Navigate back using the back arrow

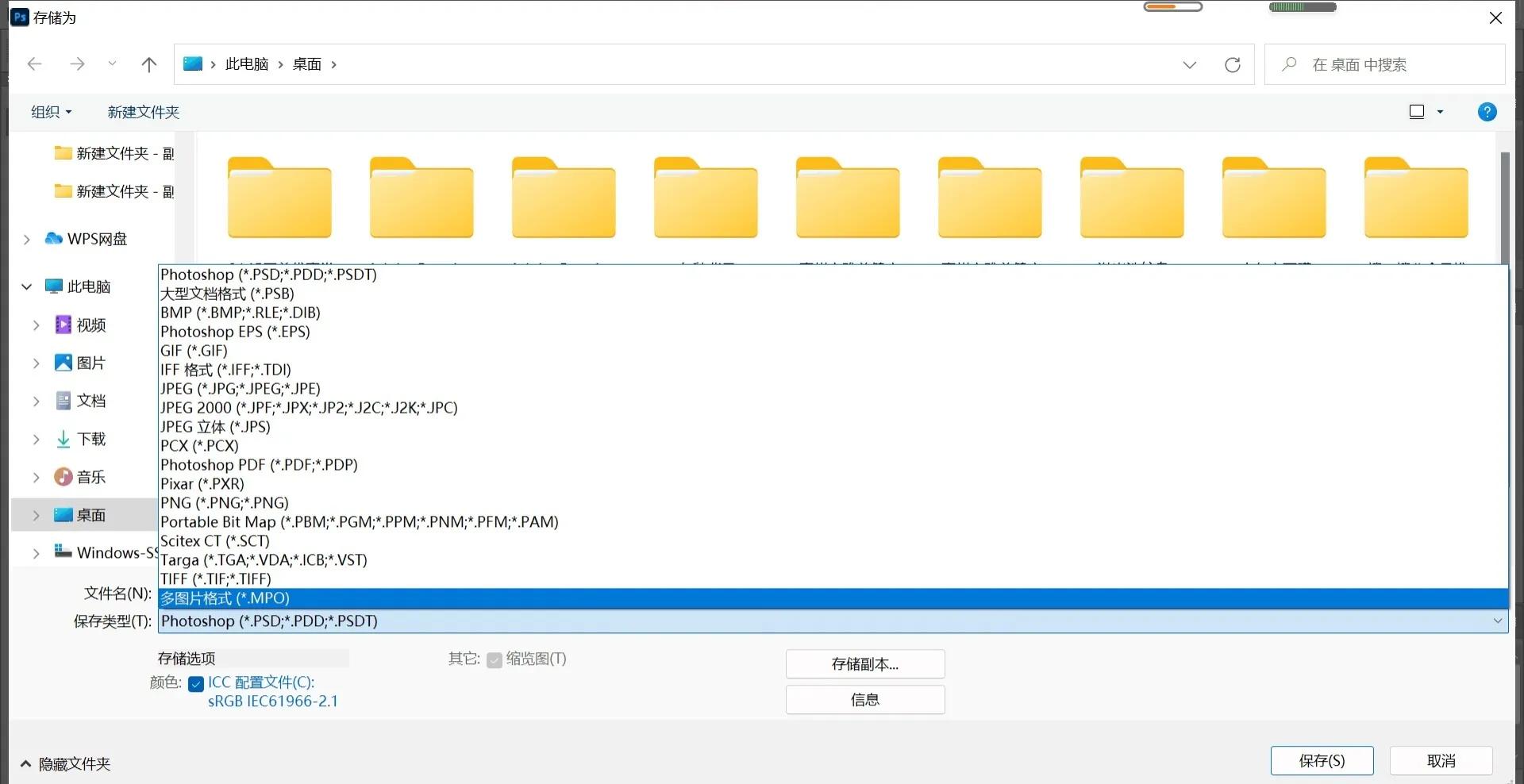(x=35, y=64)
